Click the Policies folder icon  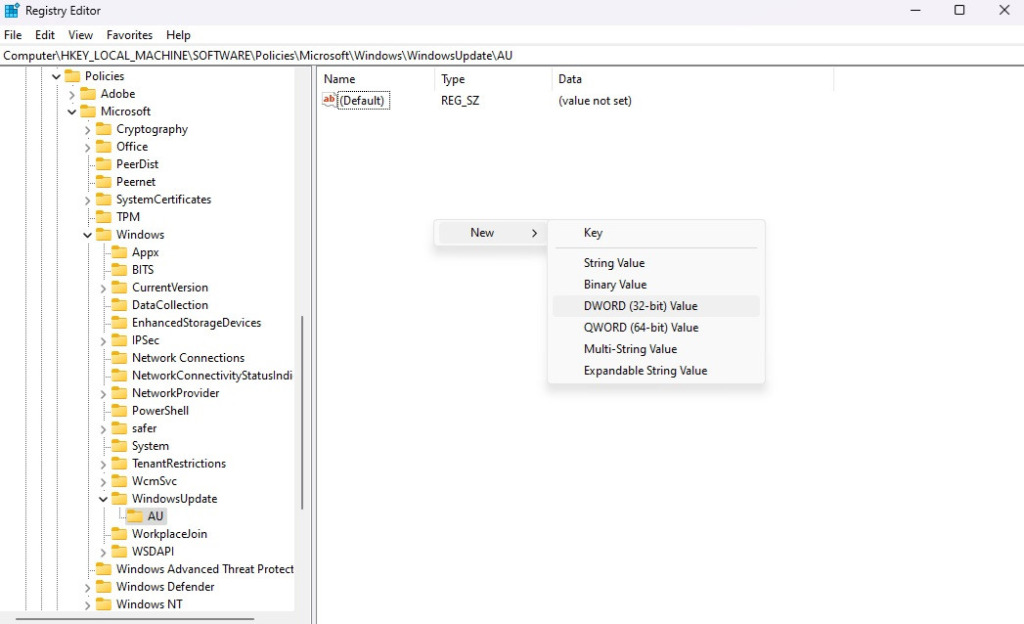tap(72, 76)
